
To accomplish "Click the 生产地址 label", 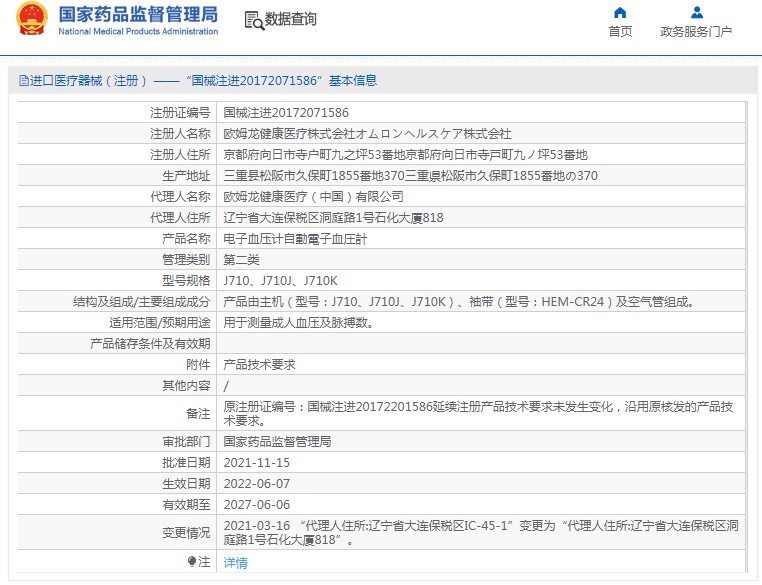I will 186,175.
